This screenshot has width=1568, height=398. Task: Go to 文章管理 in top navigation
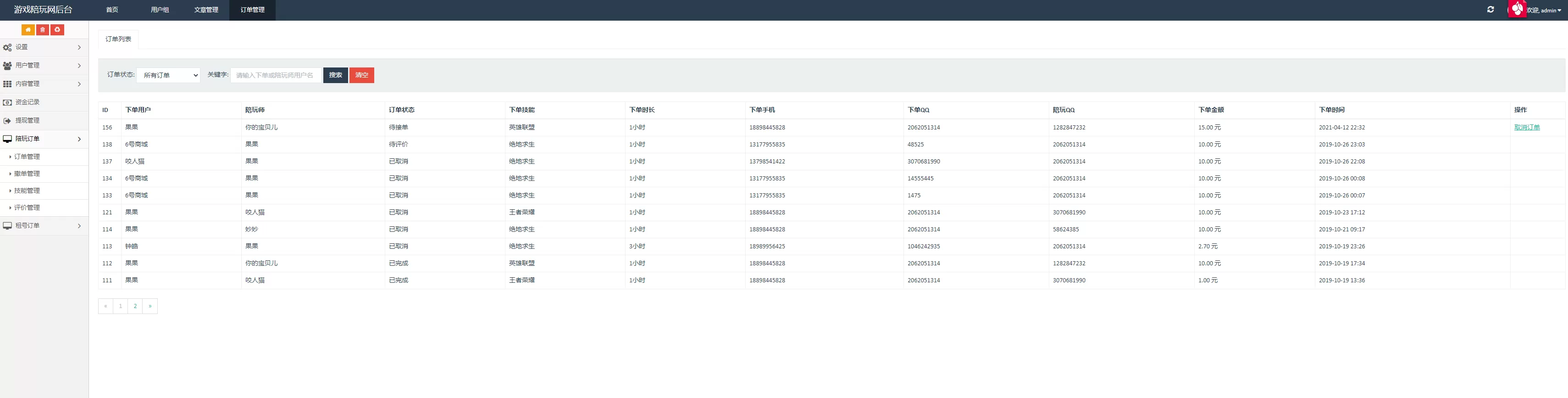coord(206,11)
